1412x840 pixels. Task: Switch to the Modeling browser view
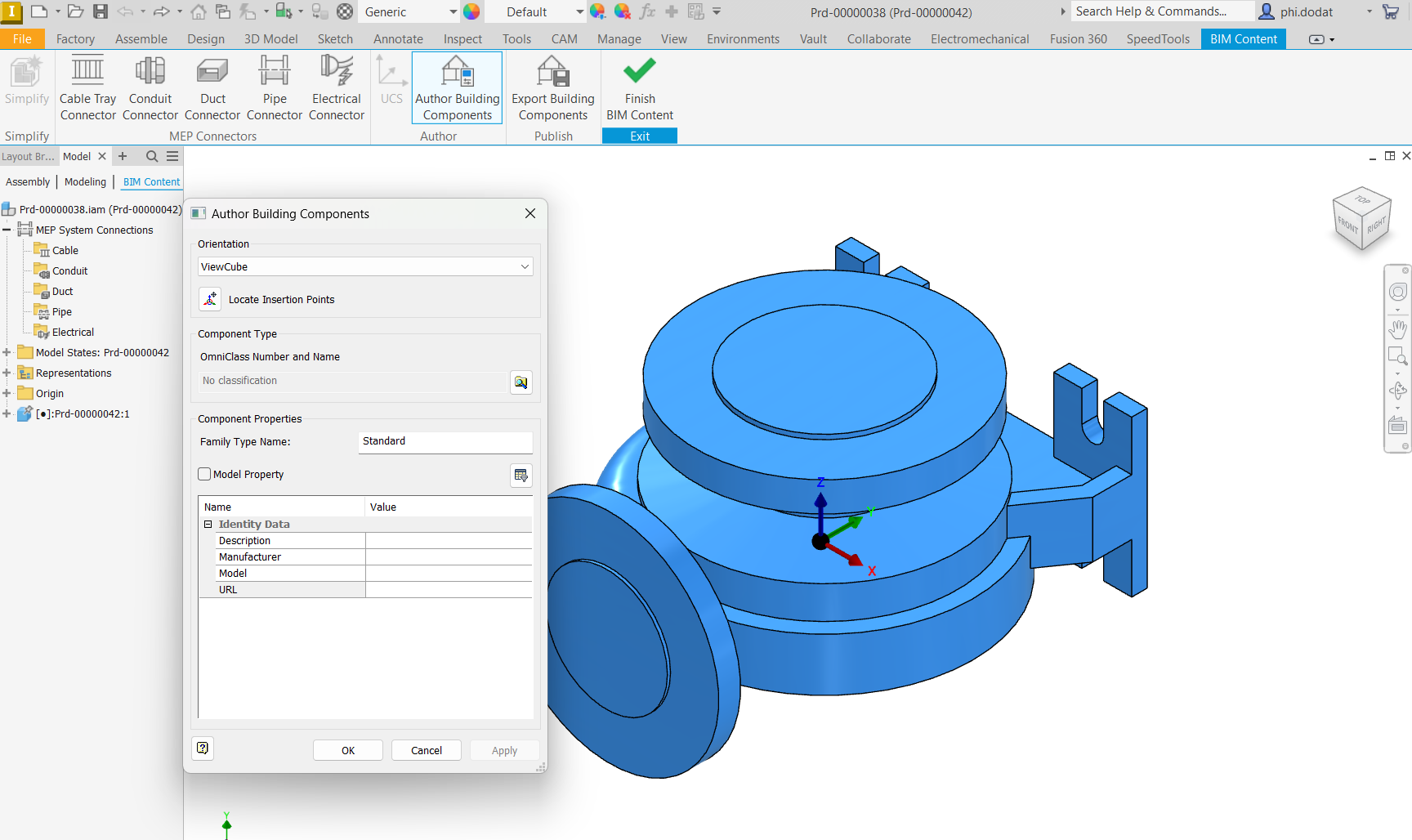[x=85, y=181]
